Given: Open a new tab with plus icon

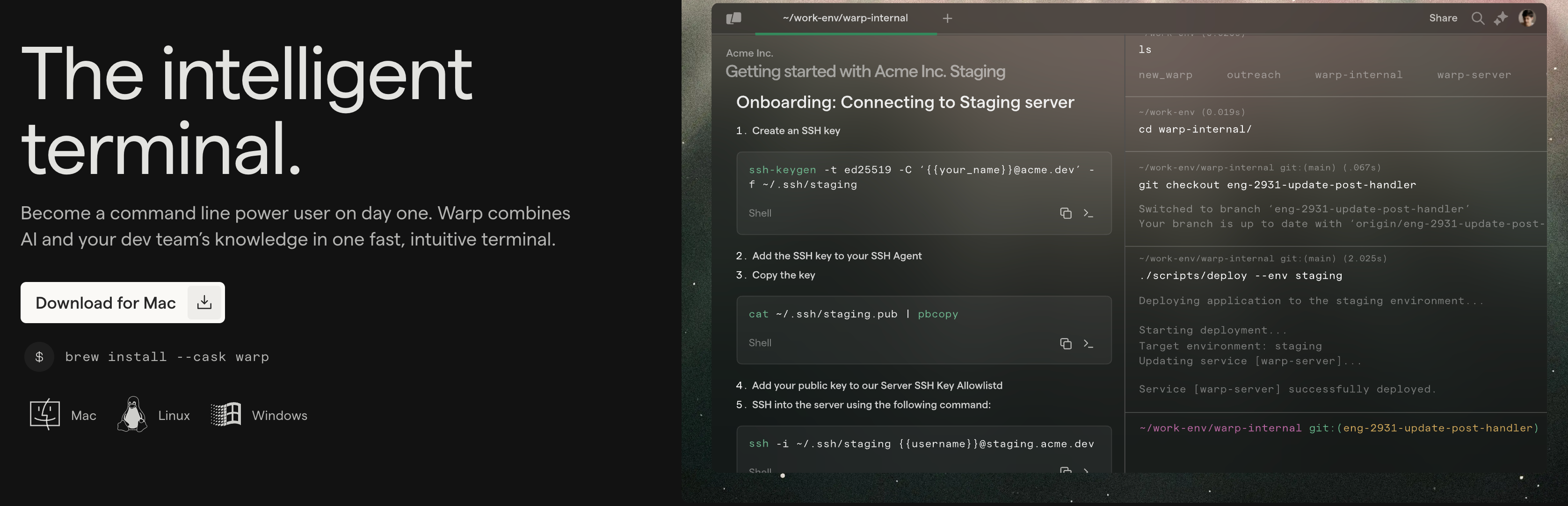Looking at the screenshot, I should [948, 18].
